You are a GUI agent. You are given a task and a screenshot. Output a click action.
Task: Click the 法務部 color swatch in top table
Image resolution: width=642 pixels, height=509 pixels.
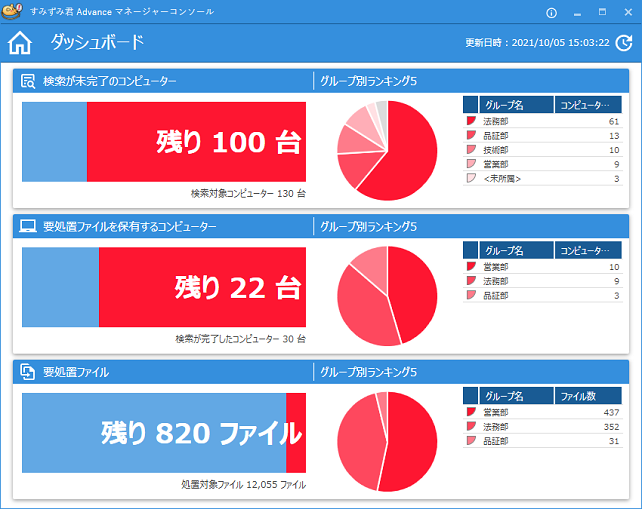471,121
